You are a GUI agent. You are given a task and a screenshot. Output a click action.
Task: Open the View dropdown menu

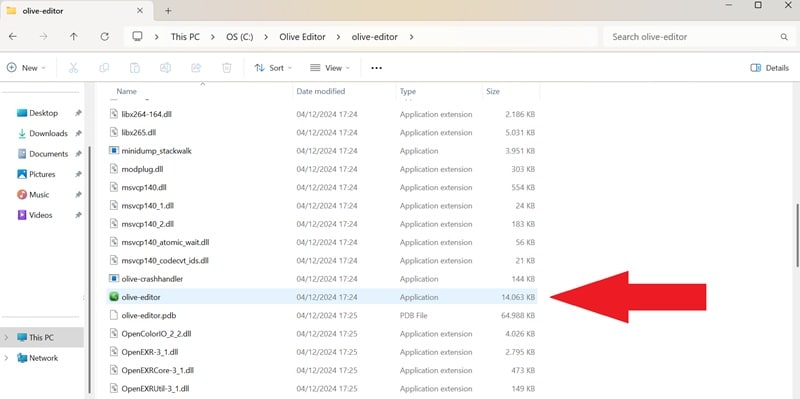pyautogui.click(x=330, y=68)
